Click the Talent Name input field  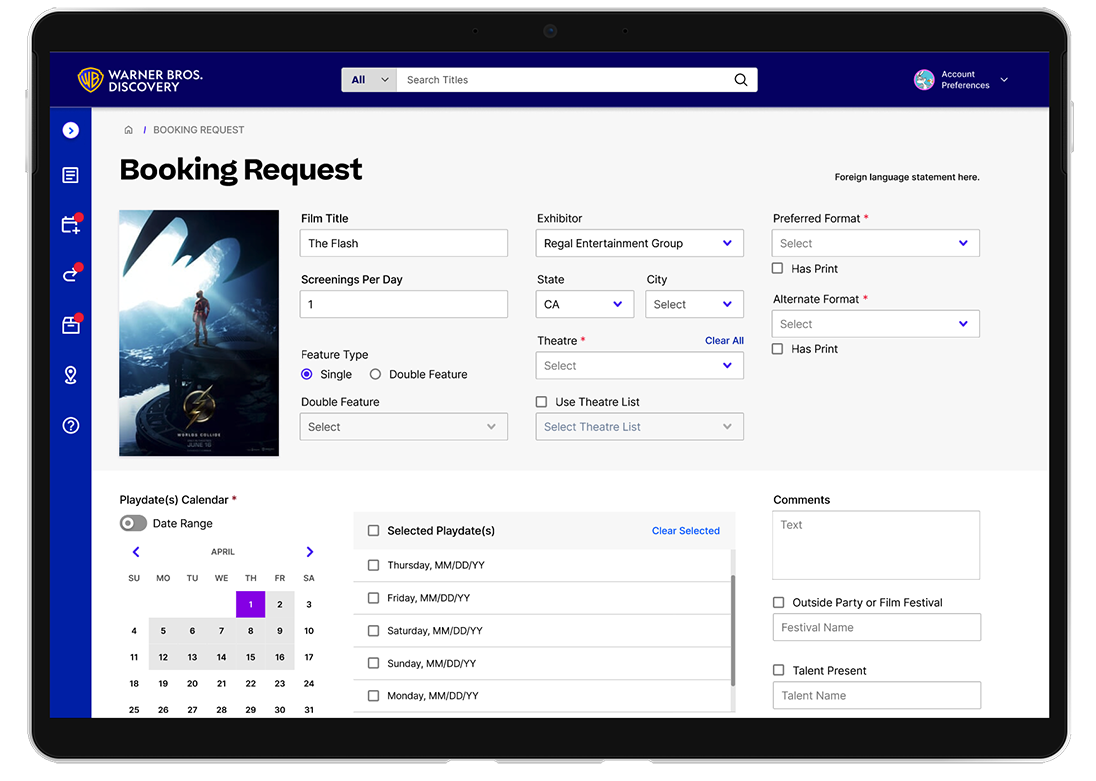click(x=877, y=695)
